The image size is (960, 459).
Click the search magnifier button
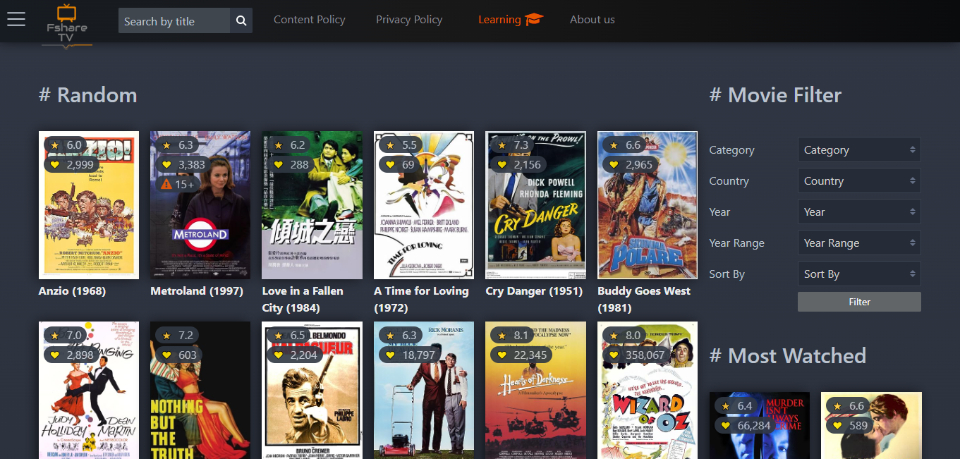(x=241, y=21)
